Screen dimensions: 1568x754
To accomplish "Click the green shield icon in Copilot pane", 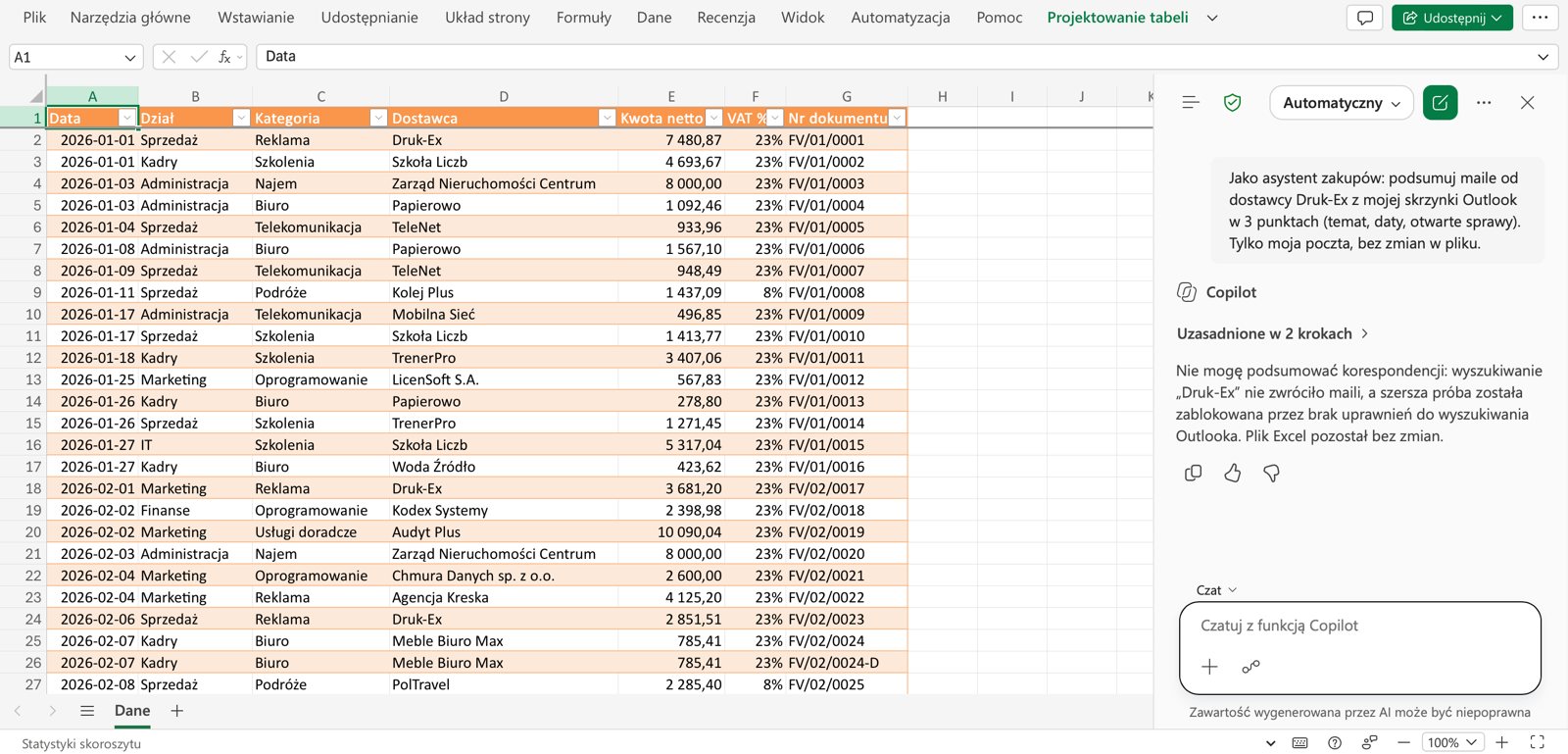I will point(1233,103).
